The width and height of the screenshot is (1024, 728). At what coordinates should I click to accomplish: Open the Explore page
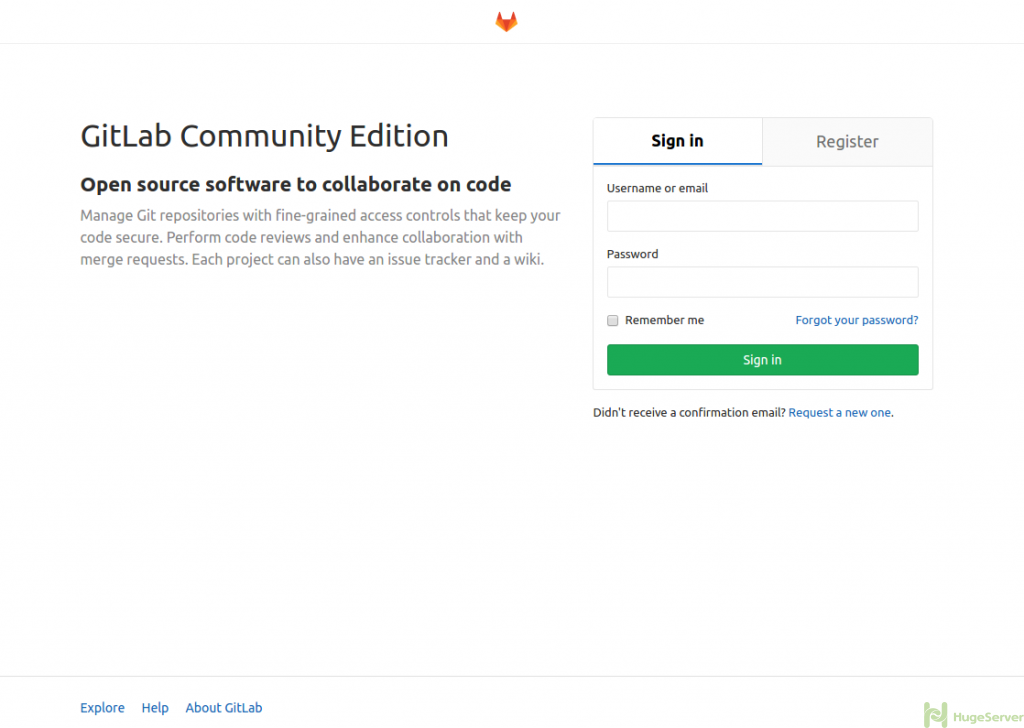102,707
